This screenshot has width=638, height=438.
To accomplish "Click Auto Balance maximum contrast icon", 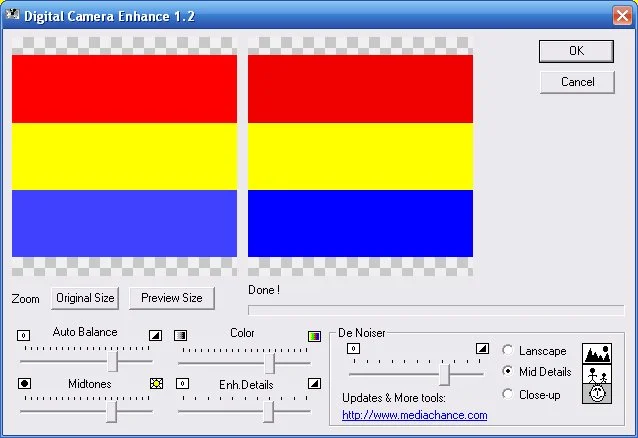I will point(155,335).
